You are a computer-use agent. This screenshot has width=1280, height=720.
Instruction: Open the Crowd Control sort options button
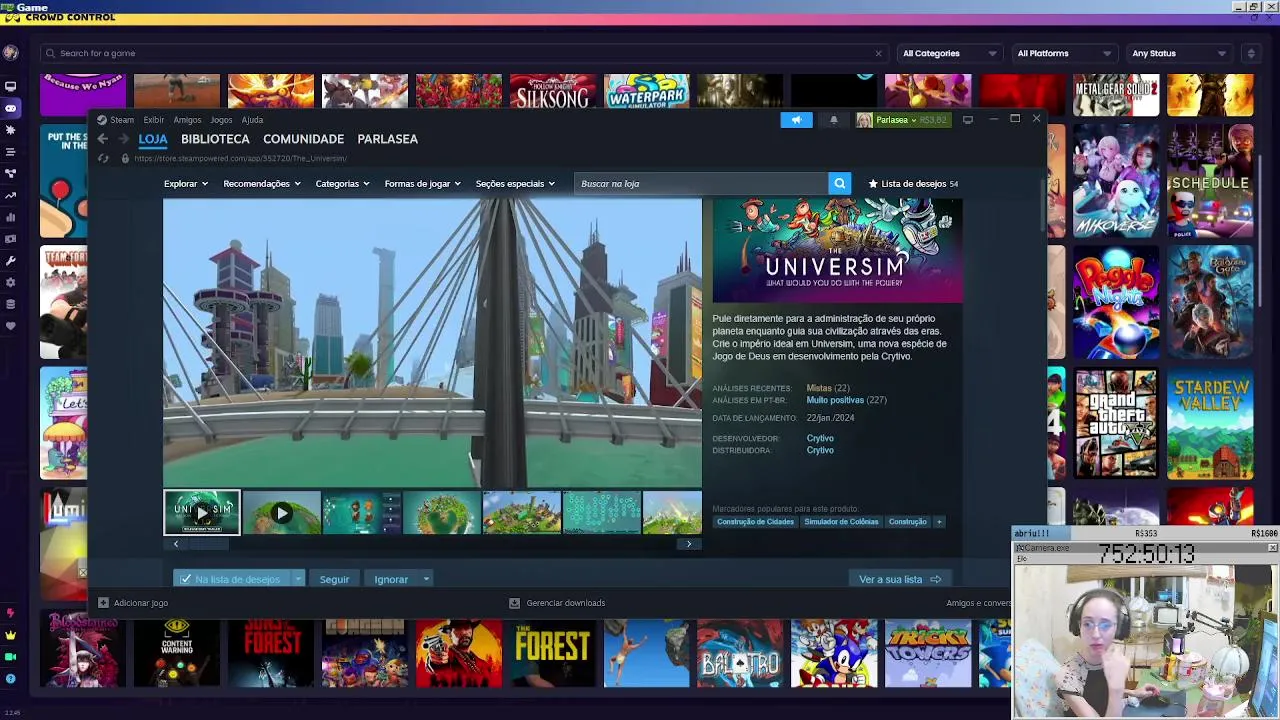coord(1250,53)
